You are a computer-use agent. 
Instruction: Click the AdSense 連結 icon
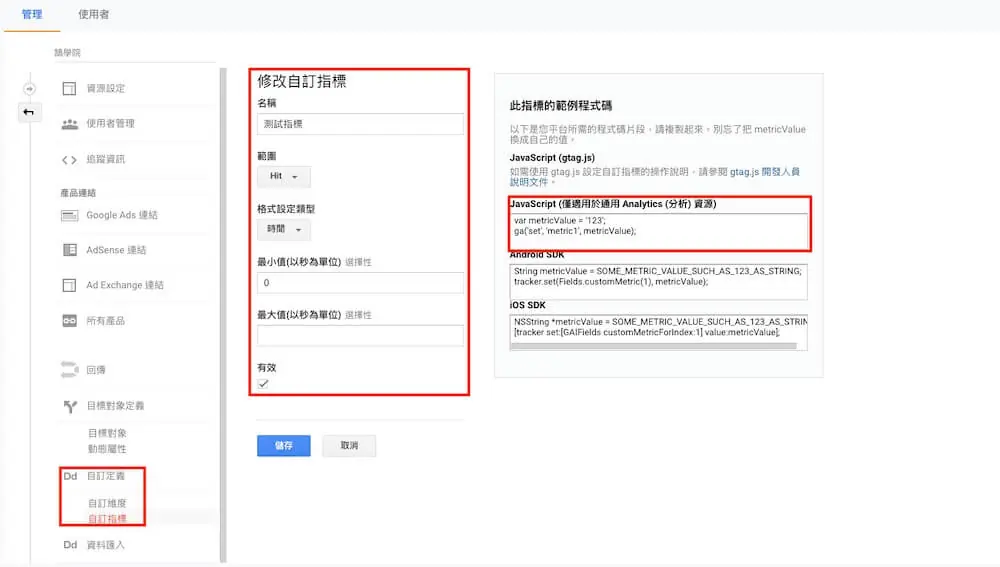[x=70, y=250]
